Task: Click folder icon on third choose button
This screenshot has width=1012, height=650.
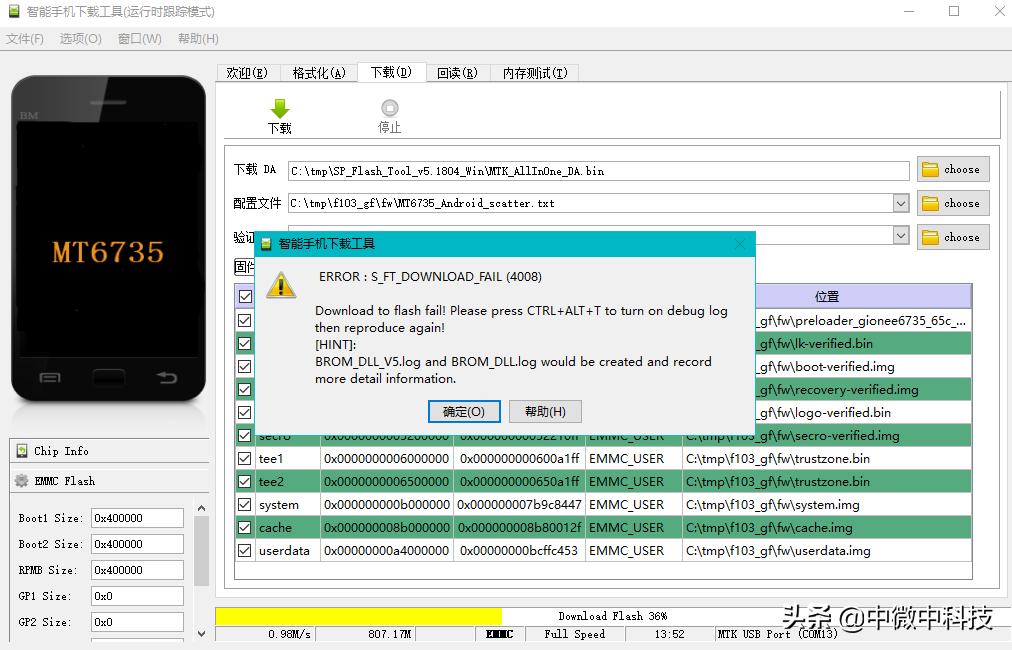Action: pos(930,237)
